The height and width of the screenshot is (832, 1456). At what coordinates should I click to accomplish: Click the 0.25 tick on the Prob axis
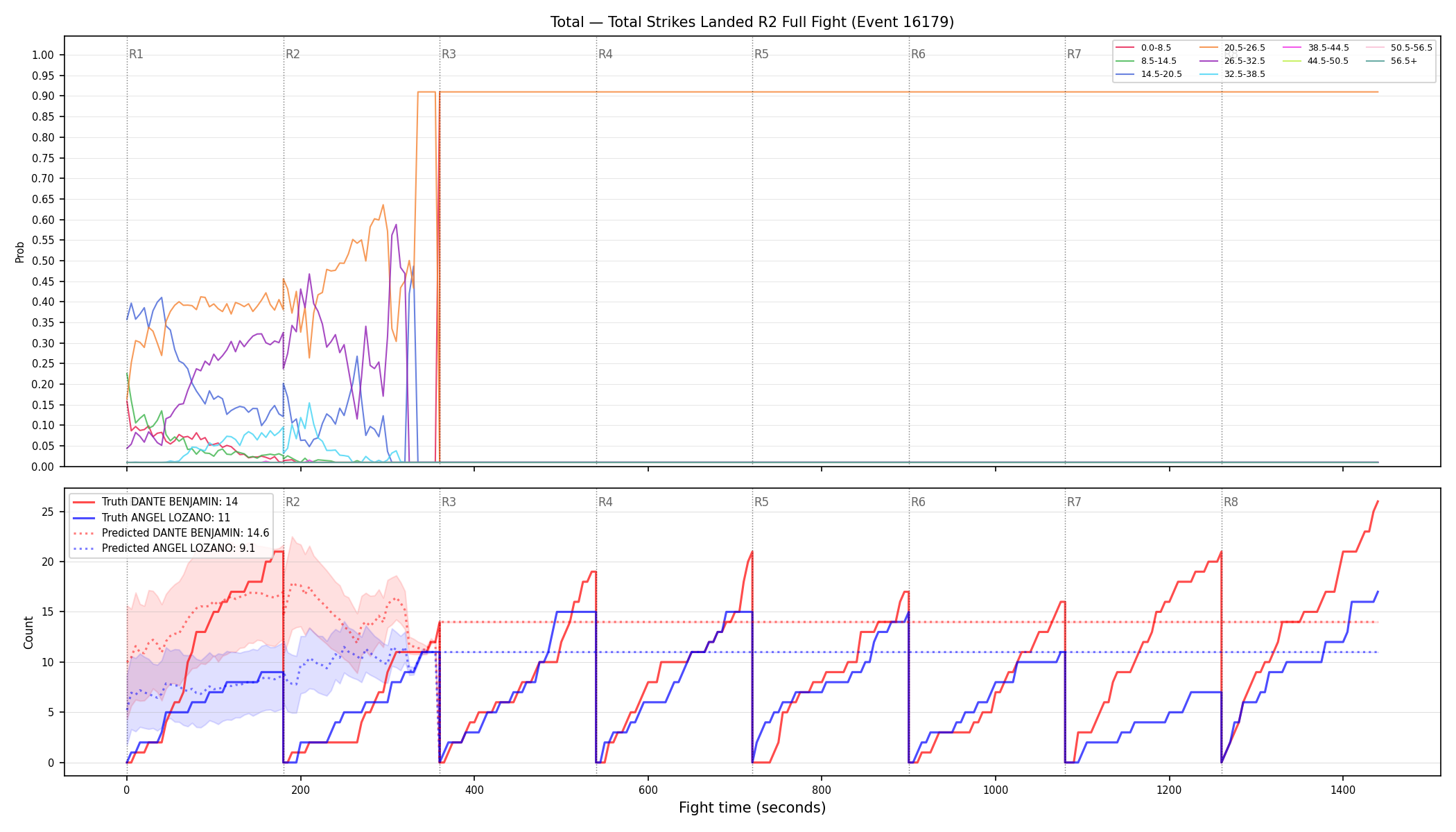coord(42,364)
